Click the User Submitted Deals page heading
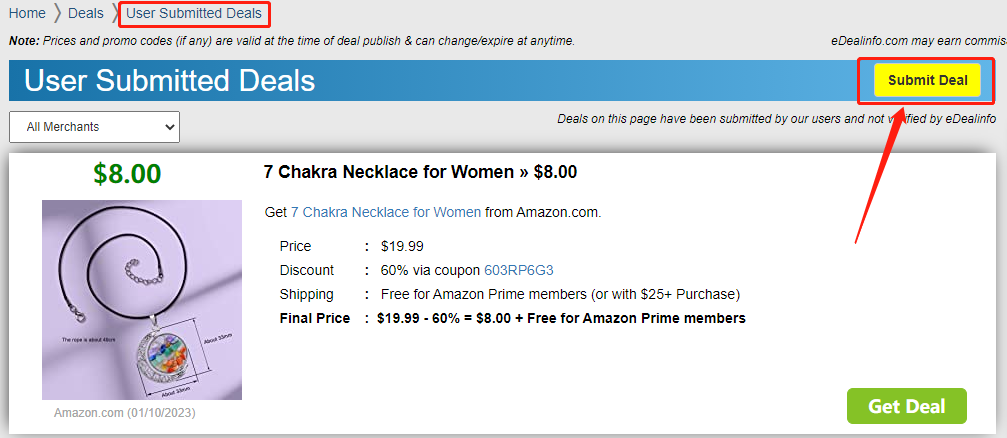Viewport: 1007px width, 438px height. tap(170, 81)
